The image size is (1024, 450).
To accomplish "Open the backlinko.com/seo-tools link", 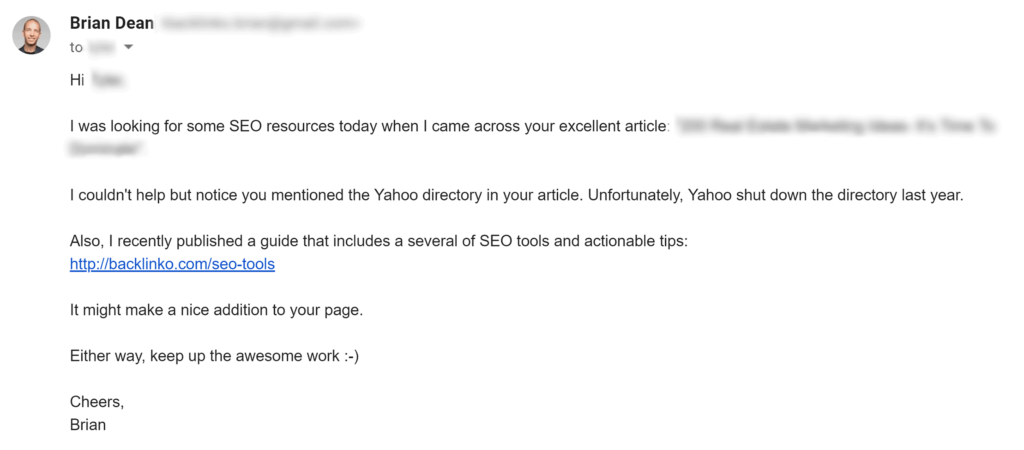I will click(x=172, y=264).
